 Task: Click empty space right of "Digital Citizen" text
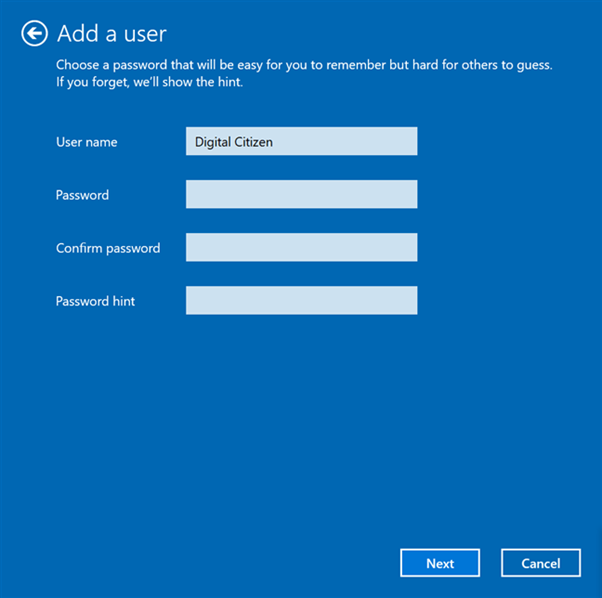350,142
